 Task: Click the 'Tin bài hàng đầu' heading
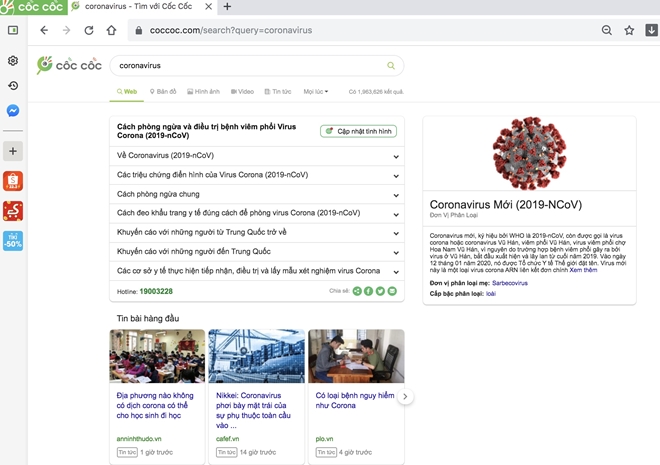[148, 319]
